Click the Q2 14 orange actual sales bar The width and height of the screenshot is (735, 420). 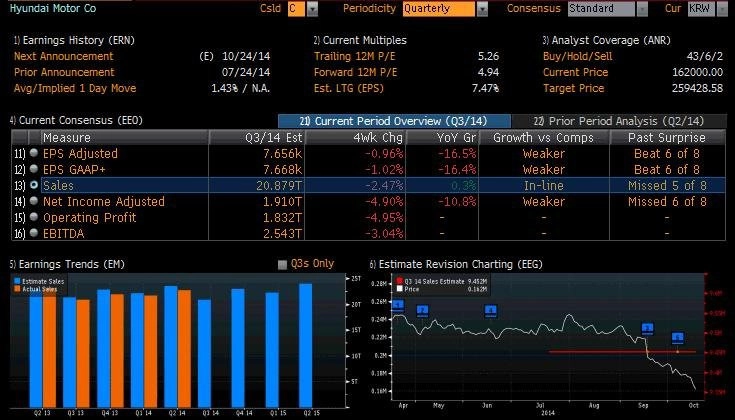point(184,349)
